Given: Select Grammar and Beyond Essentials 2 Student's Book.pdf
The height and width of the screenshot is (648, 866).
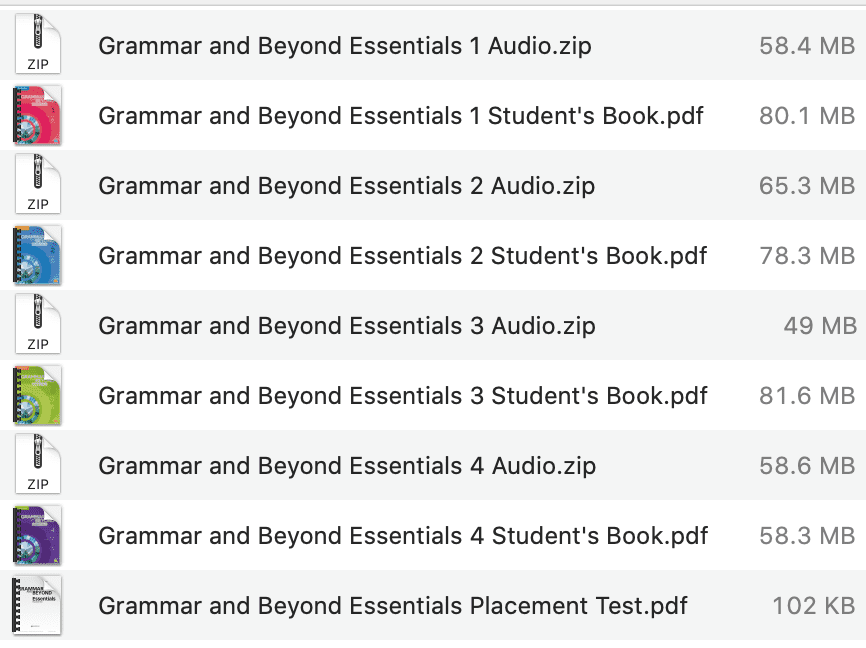Looking at the screenshot, I should pyautogui.click(x=403, y=256).
